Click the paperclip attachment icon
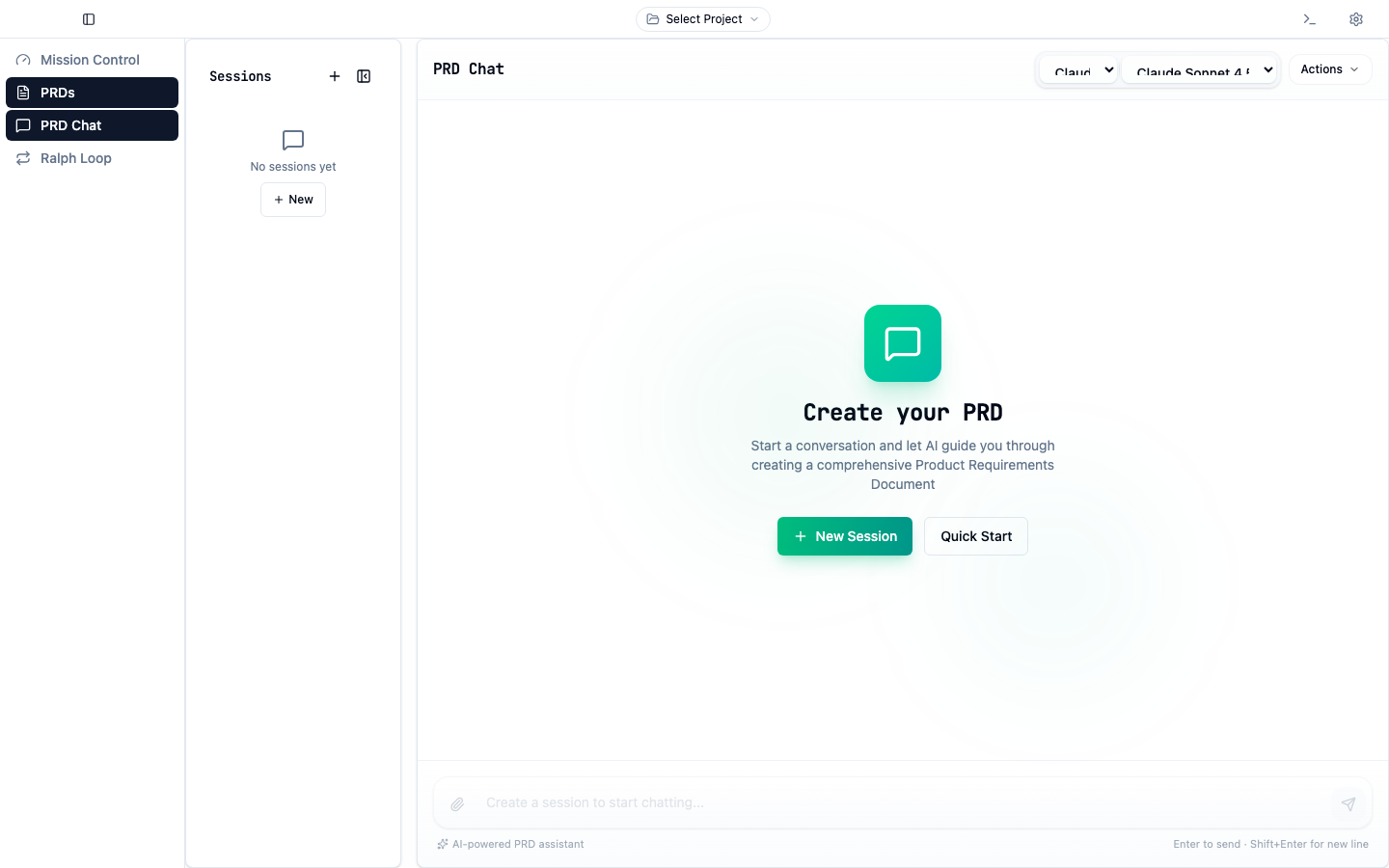 tap(457, 803)
